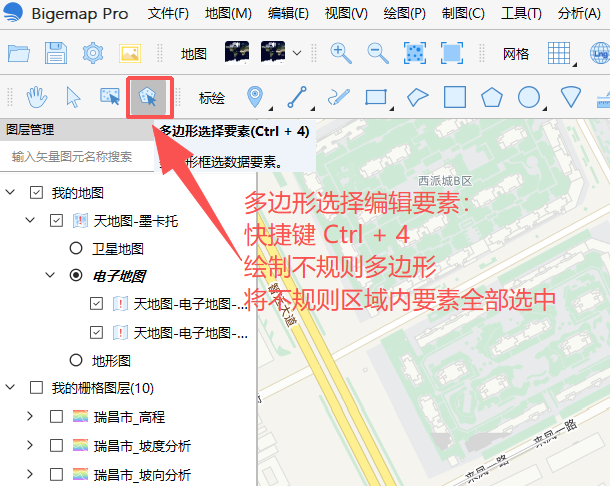Toggle the 天地图-墨卡托 checkbox

pos(56,221)
